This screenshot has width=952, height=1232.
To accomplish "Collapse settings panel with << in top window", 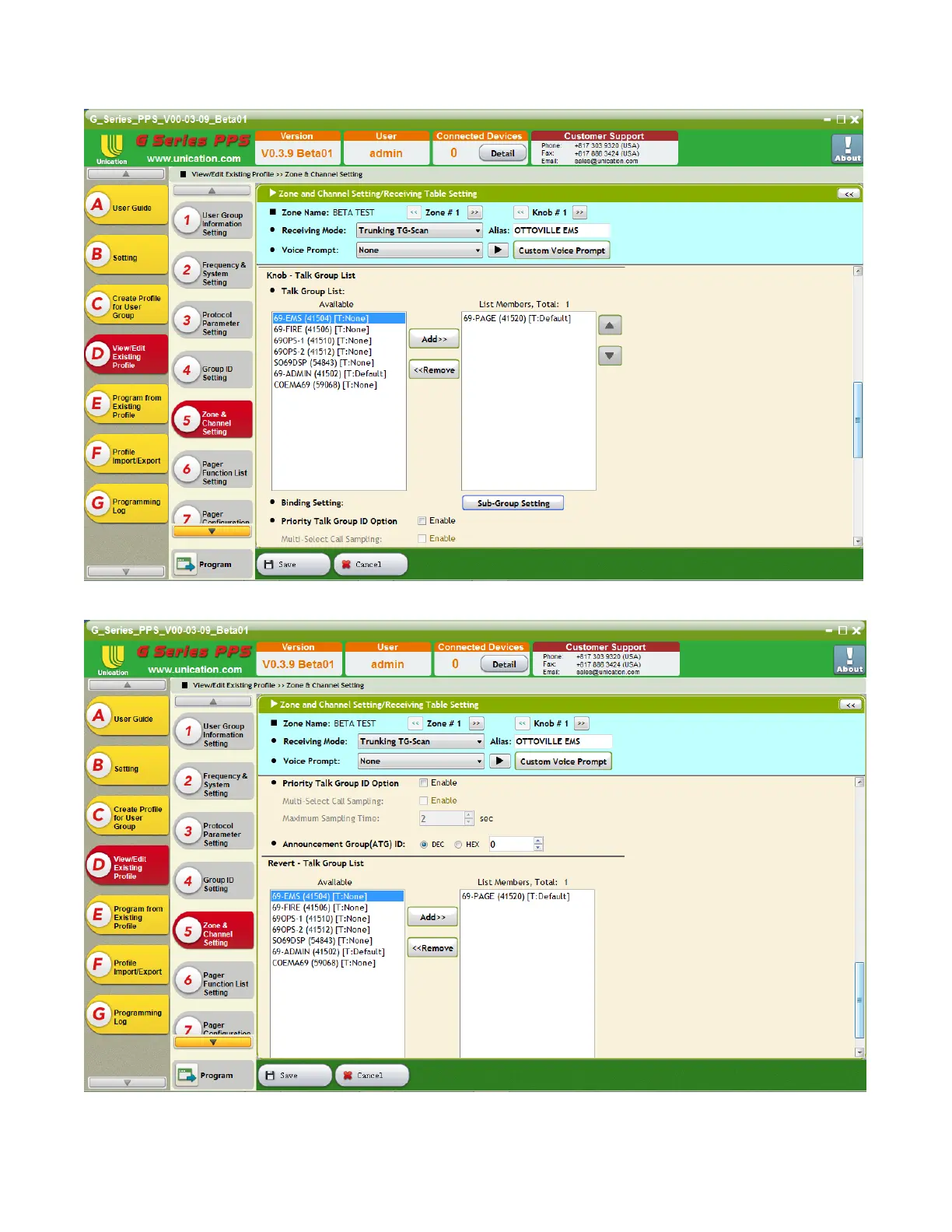I will (849, 194).
